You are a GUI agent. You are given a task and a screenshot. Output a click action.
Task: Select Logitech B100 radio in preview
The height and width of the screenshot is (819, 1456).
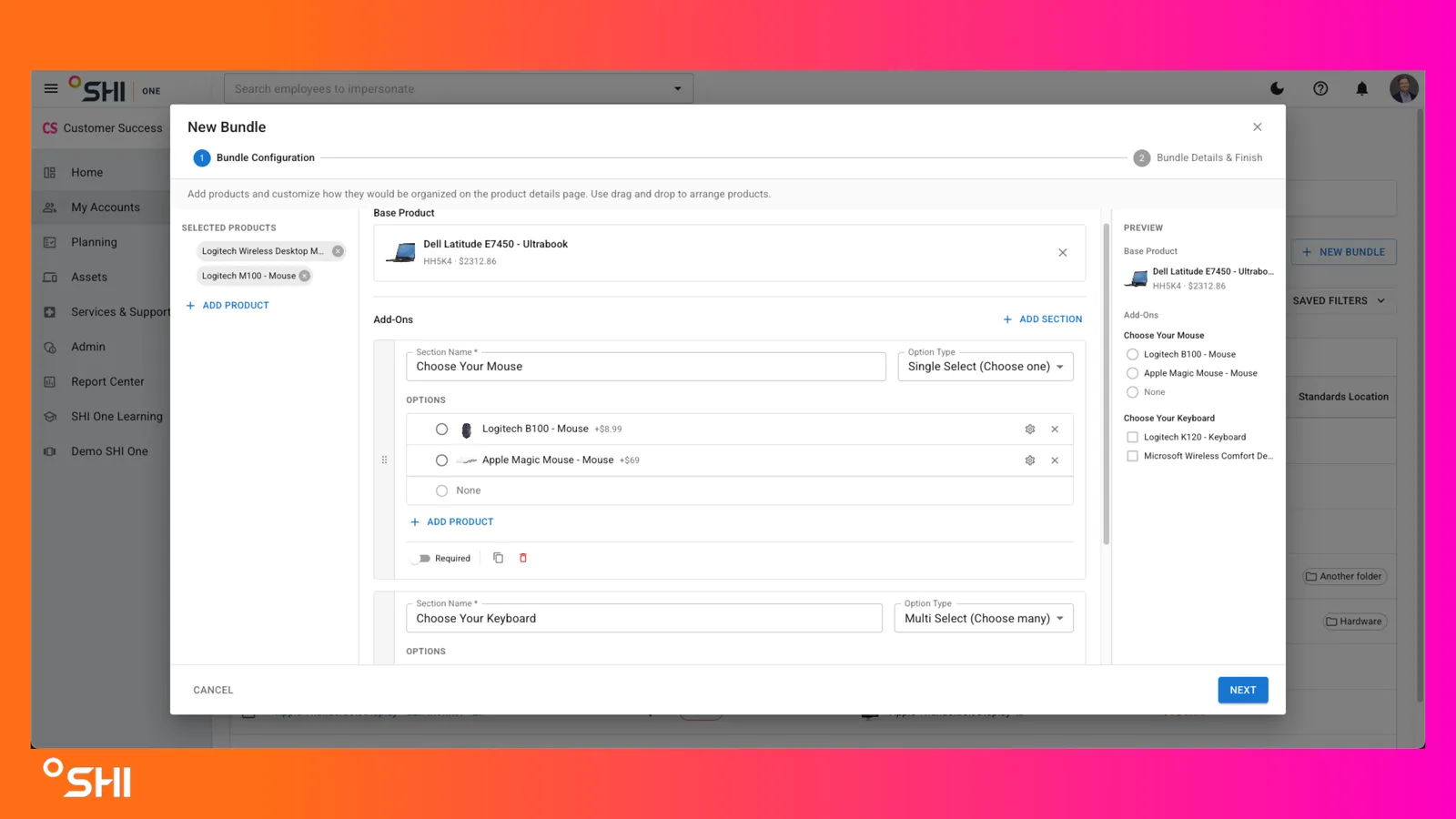pos(1132,354)
